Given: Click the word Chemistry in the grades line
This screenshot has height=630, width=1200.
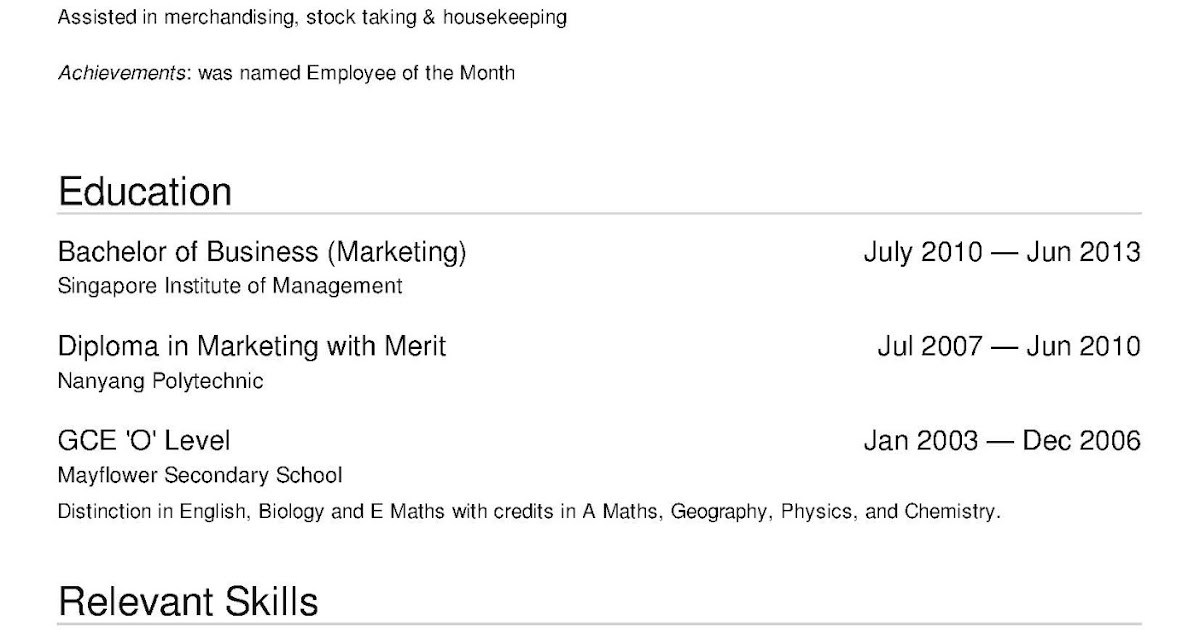Looking at the screenshot, I should (x=951, y=512).
